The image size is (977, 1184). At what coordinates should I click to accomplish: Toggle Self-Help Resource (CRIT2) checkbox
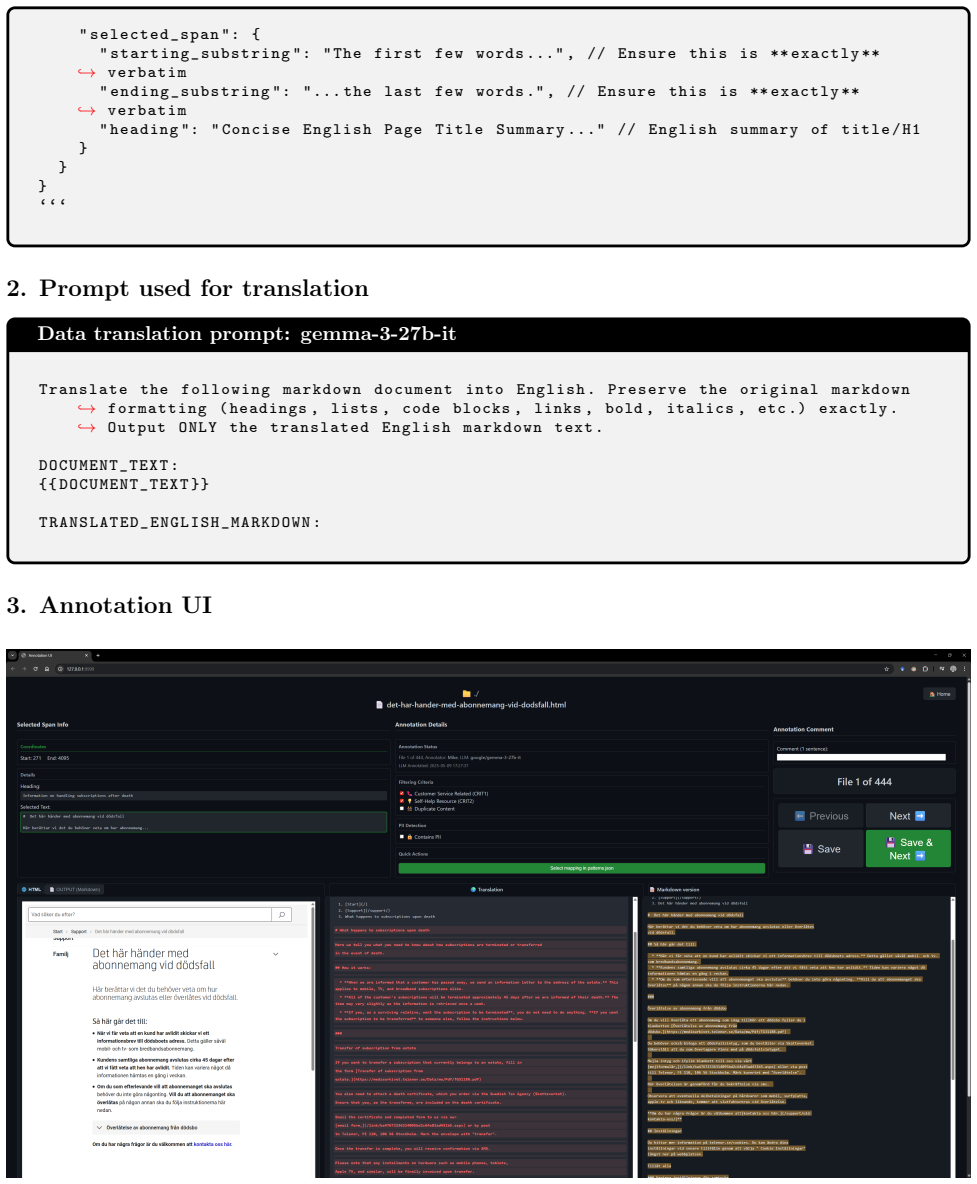tap(402, 801)
